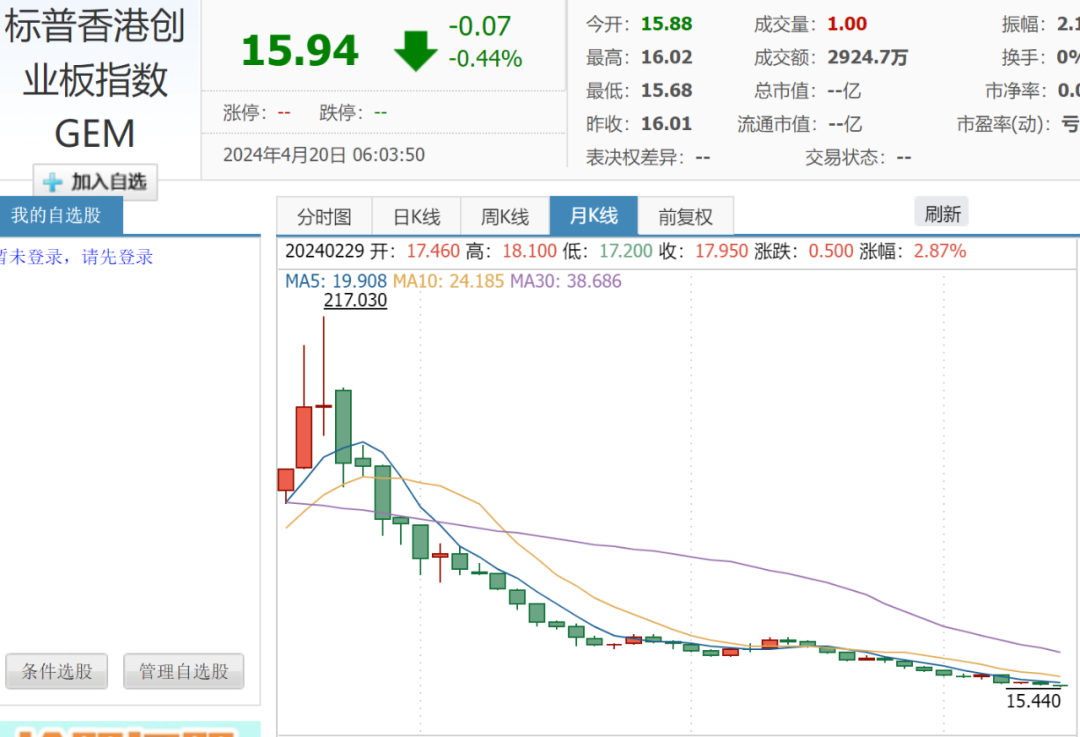Click the chart high label 217.030
The image size is (1080, 737).
(355, 300)
